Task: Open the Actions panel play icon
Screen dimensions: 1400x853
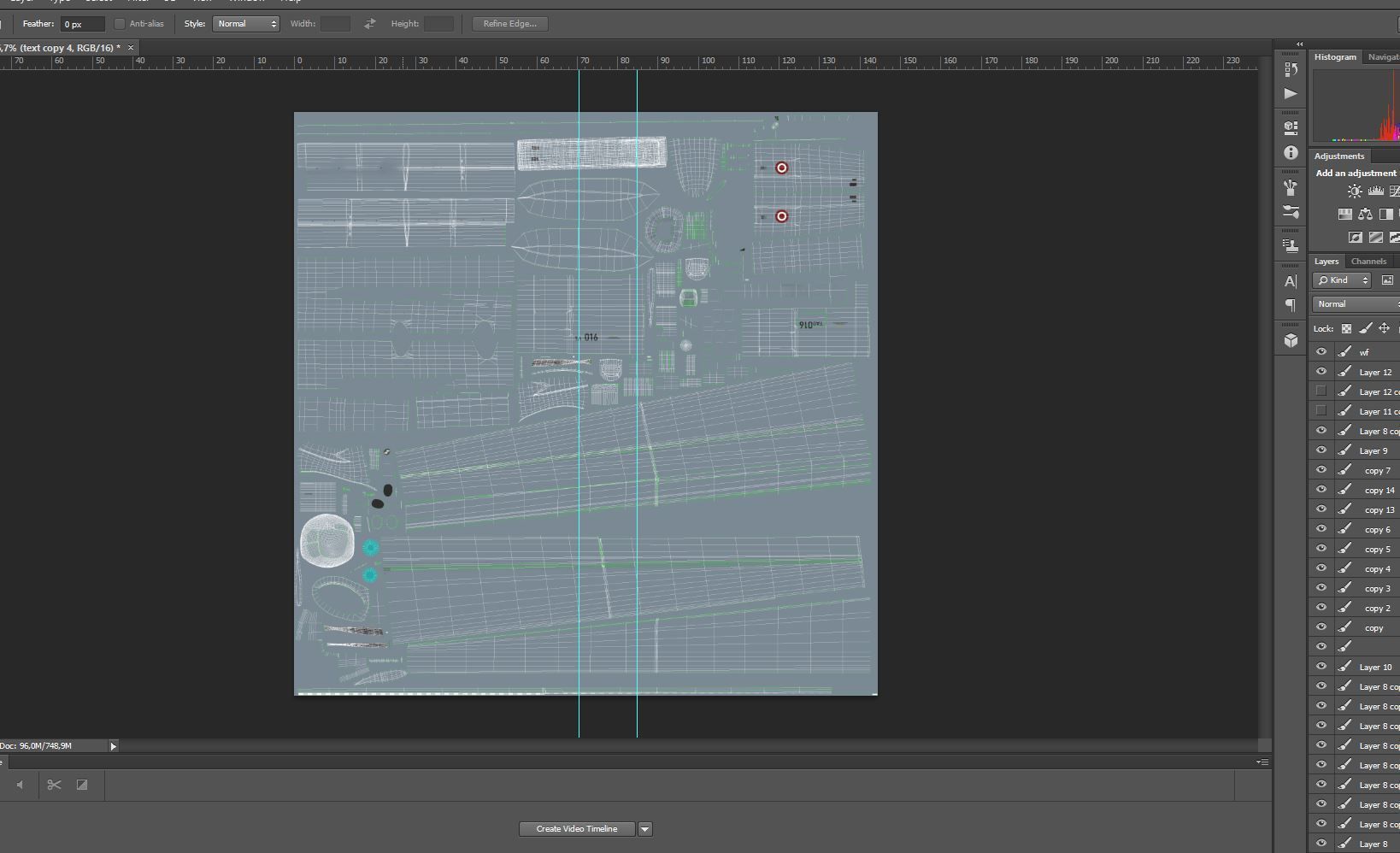Action: (1291, 94)
